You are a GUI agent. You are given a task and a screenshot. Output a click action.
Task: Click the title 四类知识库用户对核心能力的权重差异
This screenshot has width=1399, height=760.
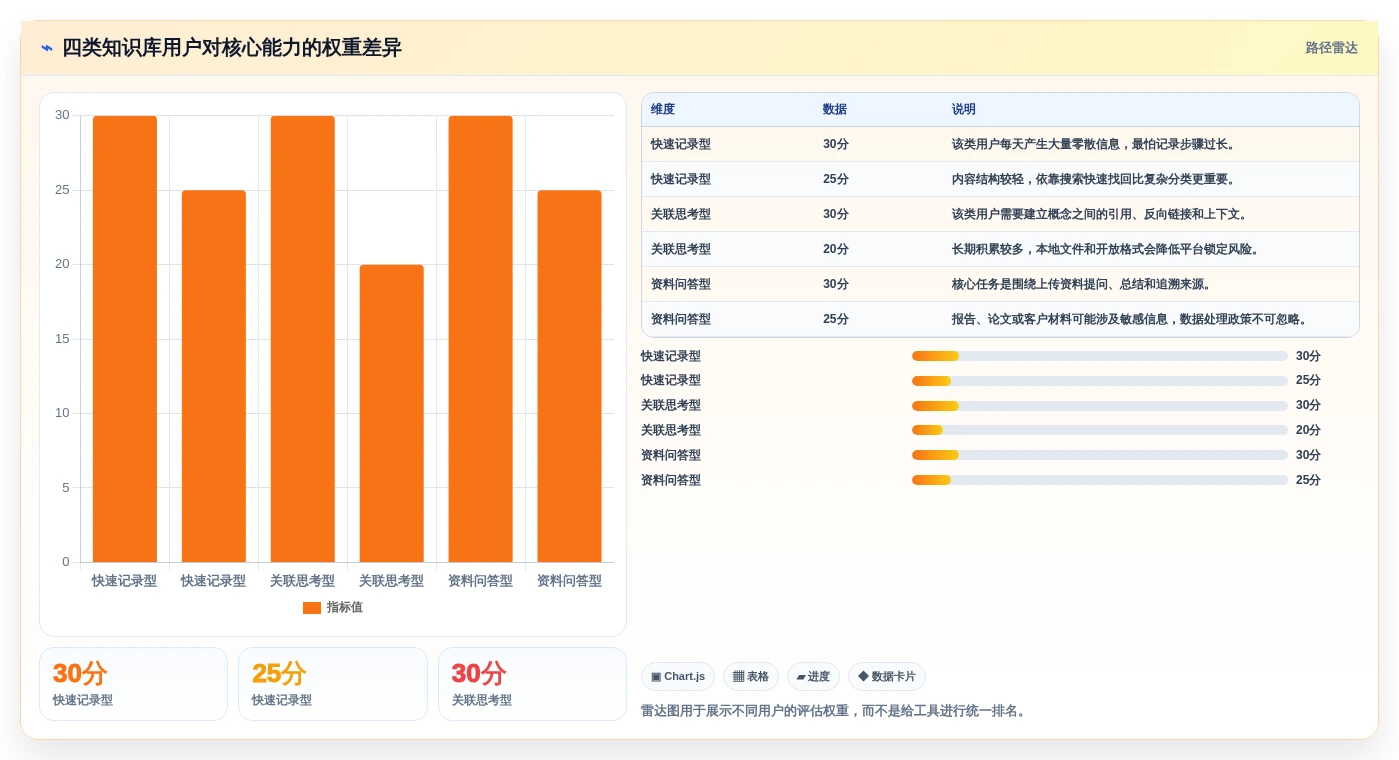click(232, 48)
